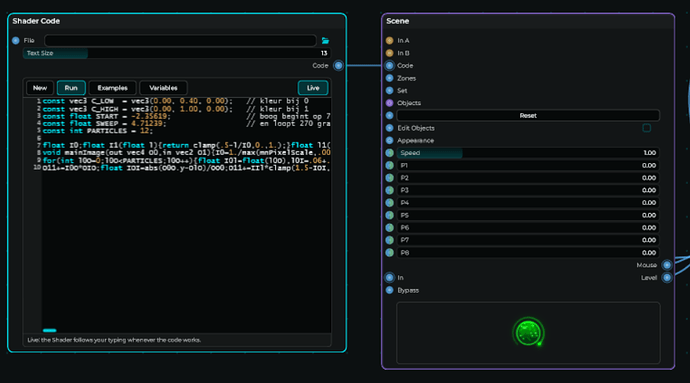Click the In port below P8
Image resolution: width=690 pixels, height=383 pixels.
click(389, 278)
